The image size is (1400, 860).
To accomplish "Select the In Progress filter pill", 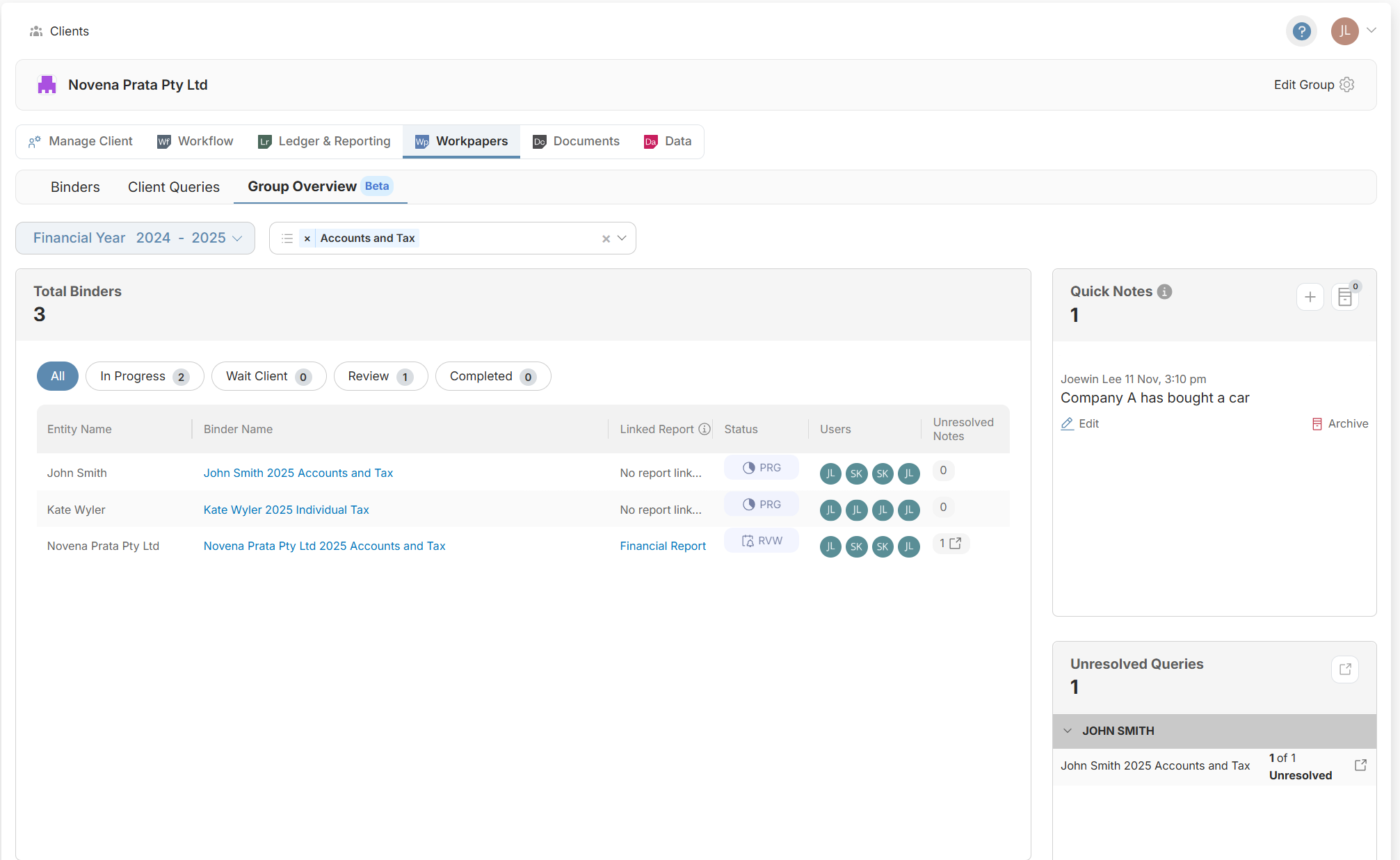I will (144, 376).
